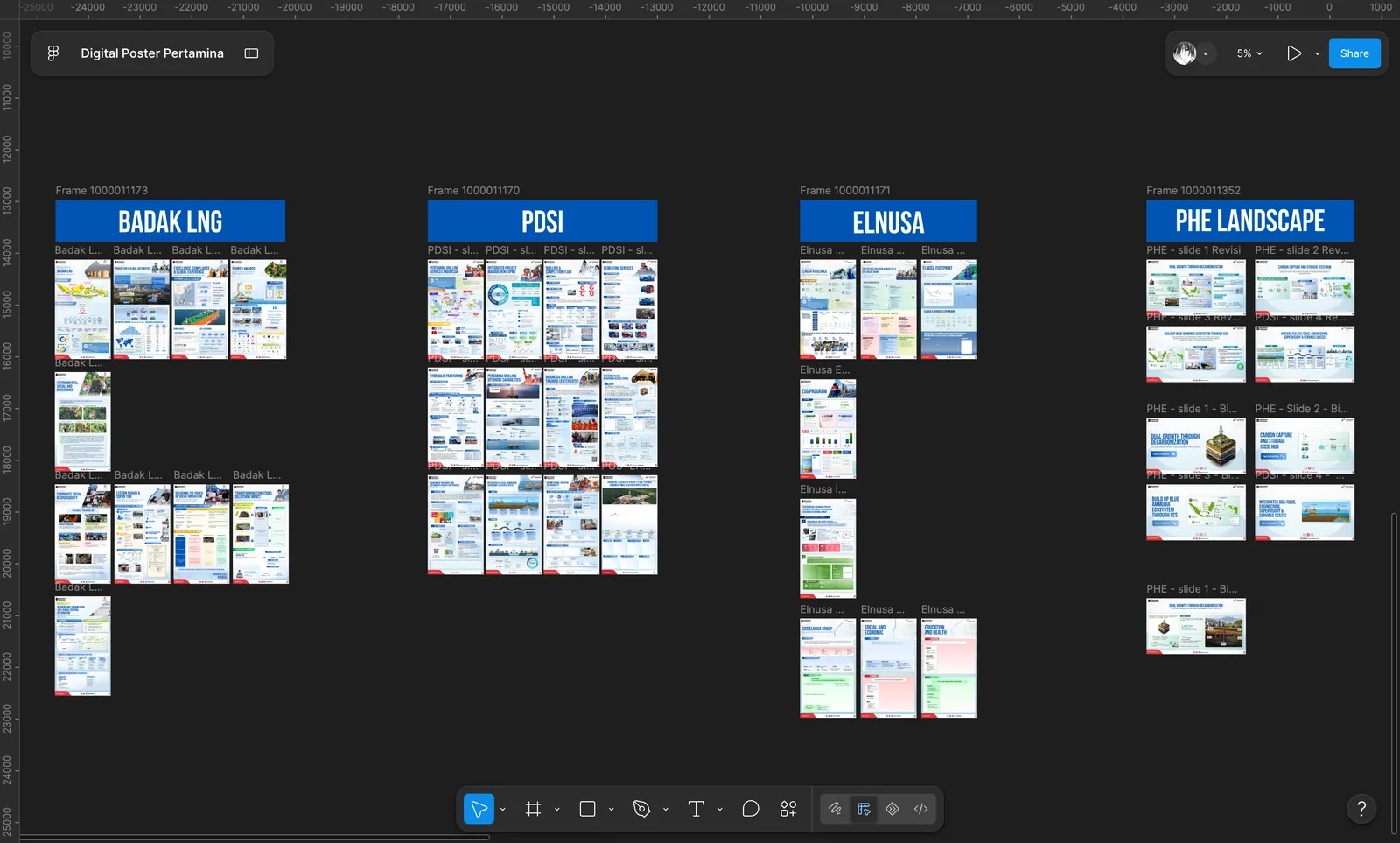Select the Pen tool
Screen dimensions: 1400x843
coord(641,809)
